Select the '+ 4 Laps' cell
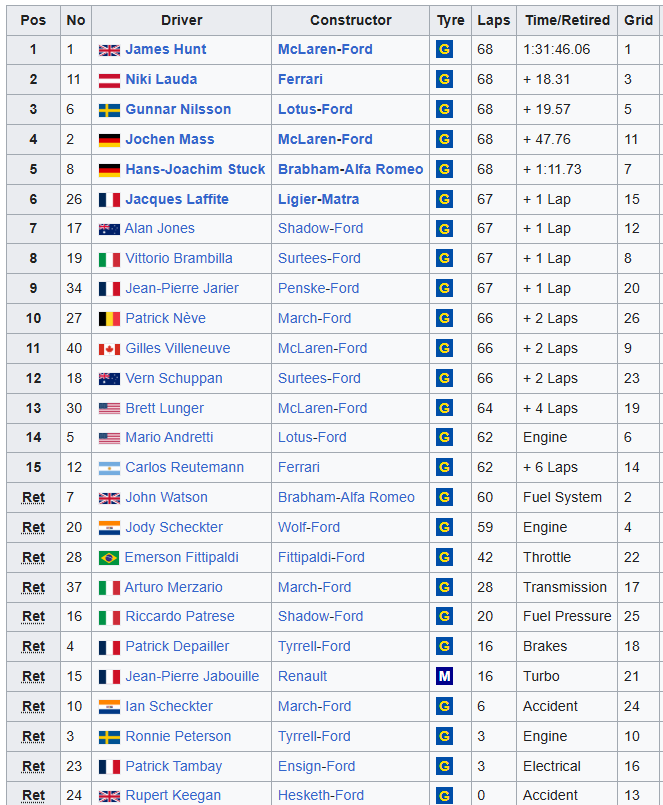 pyautogui.click(x=551, y=408)
